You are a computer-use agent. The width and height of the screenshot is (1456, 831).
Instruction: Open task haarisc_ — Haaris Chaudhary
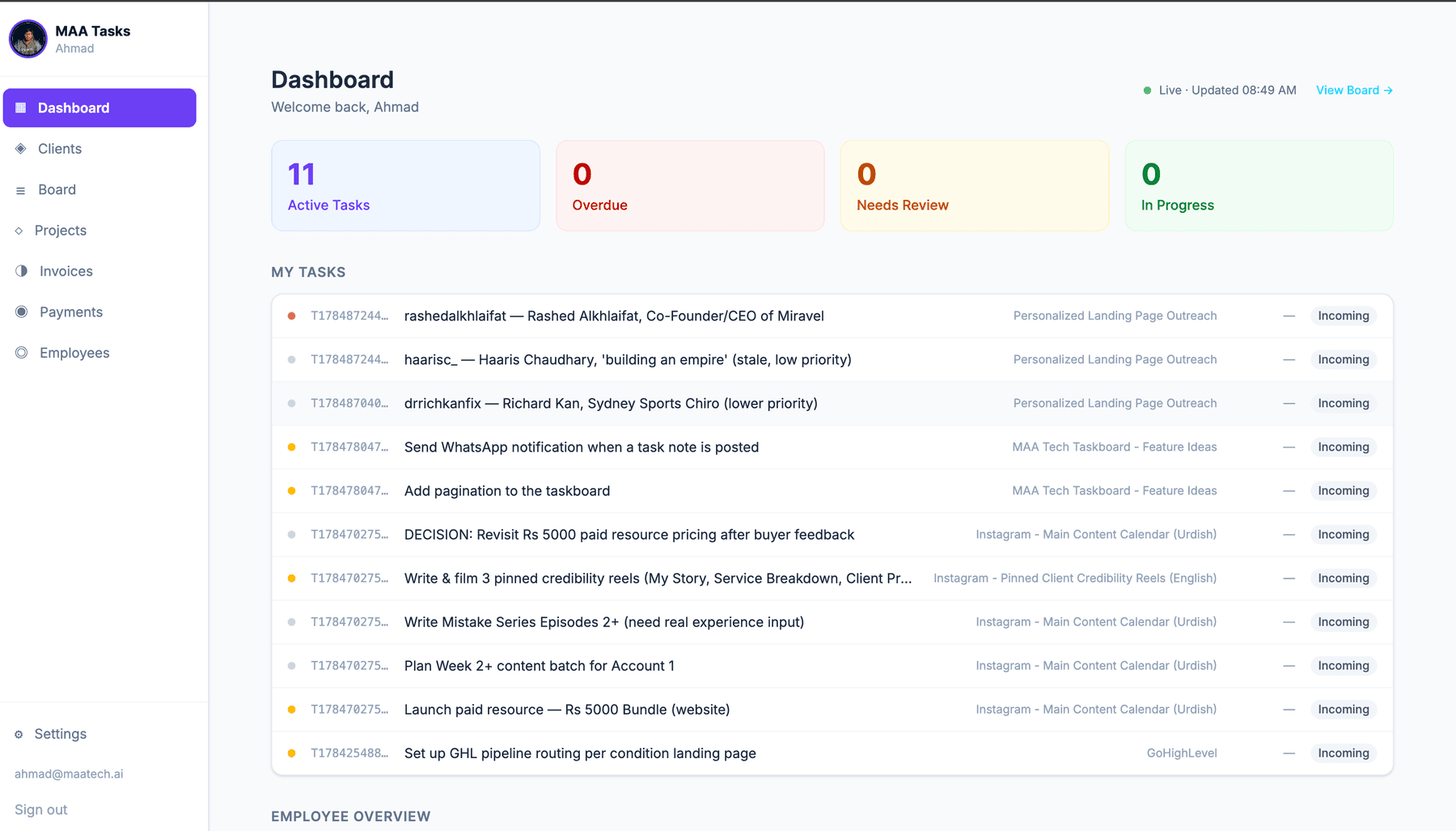click(832, 359)
